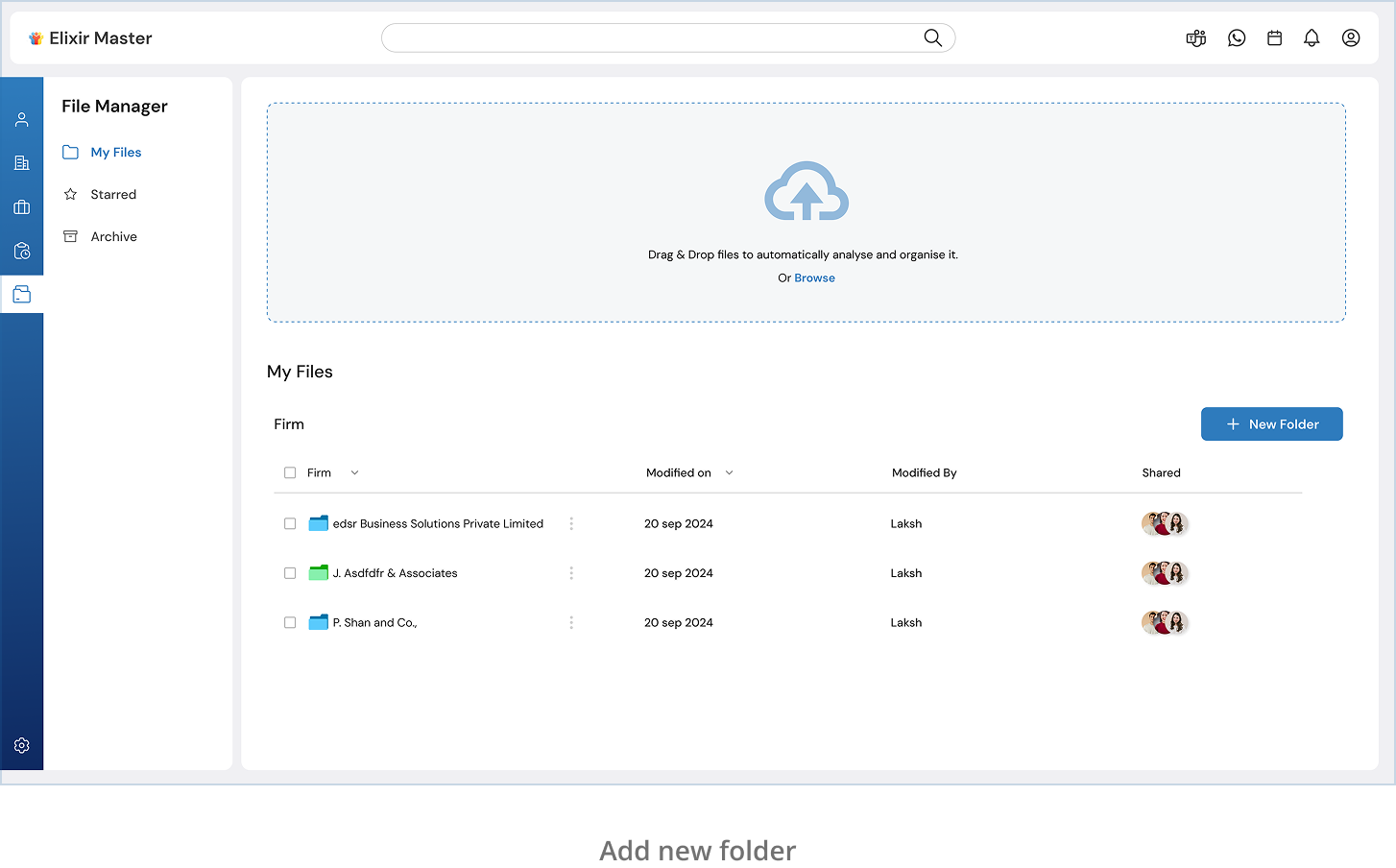Open the briefcase icon in blue sidebar
Viewport: 1396px width, 868px height.
(22, 207)
